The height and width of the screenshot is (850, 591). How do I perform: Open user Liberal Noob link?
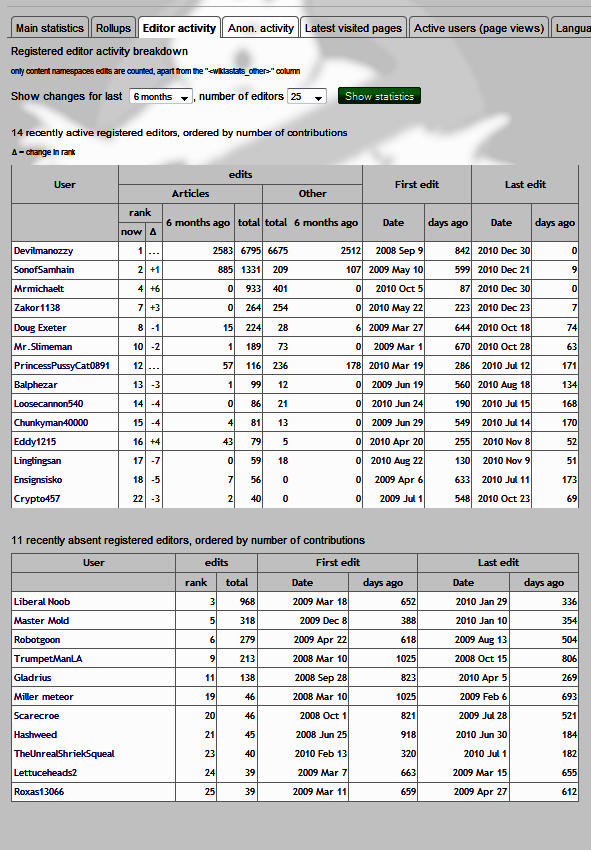tap(42, 602)
